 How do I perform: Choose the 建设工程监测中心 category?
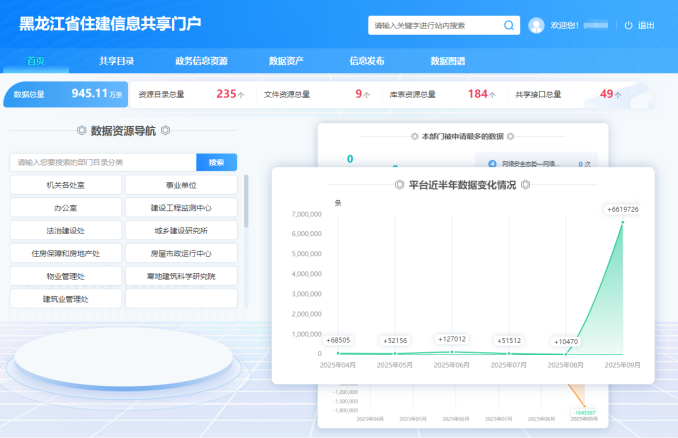pos(181,208)
